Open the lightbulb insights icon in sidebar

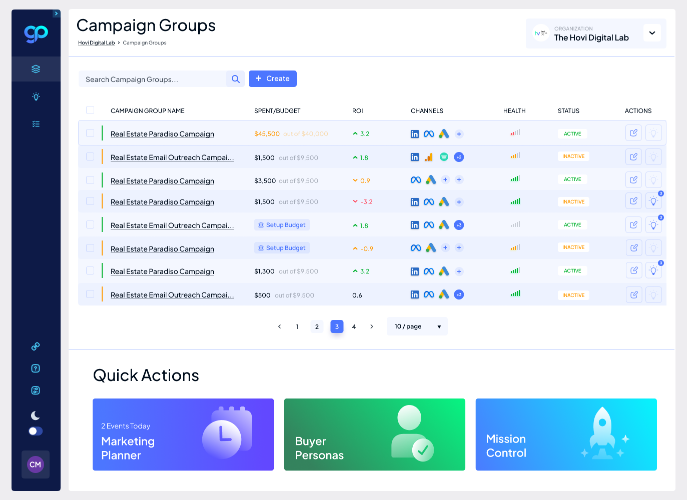(x=36, y=97)
